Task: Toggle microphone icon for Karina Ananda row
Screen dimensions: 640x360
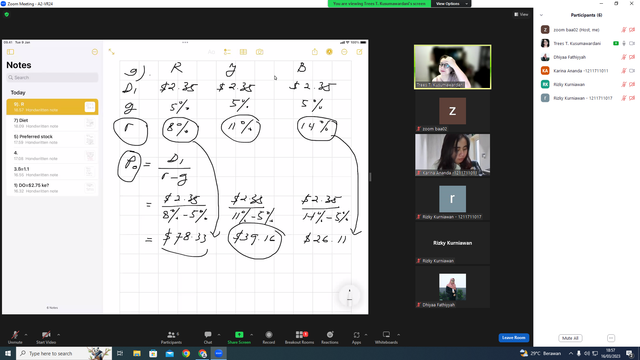Action: click(624, 71)
